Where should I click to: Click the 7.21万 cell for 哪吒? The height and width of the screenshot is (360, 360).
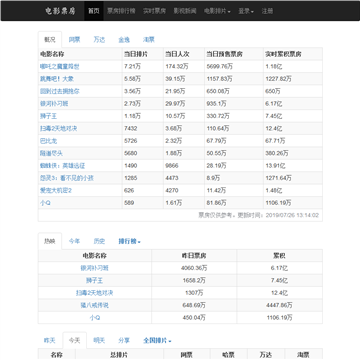[143, 67]
